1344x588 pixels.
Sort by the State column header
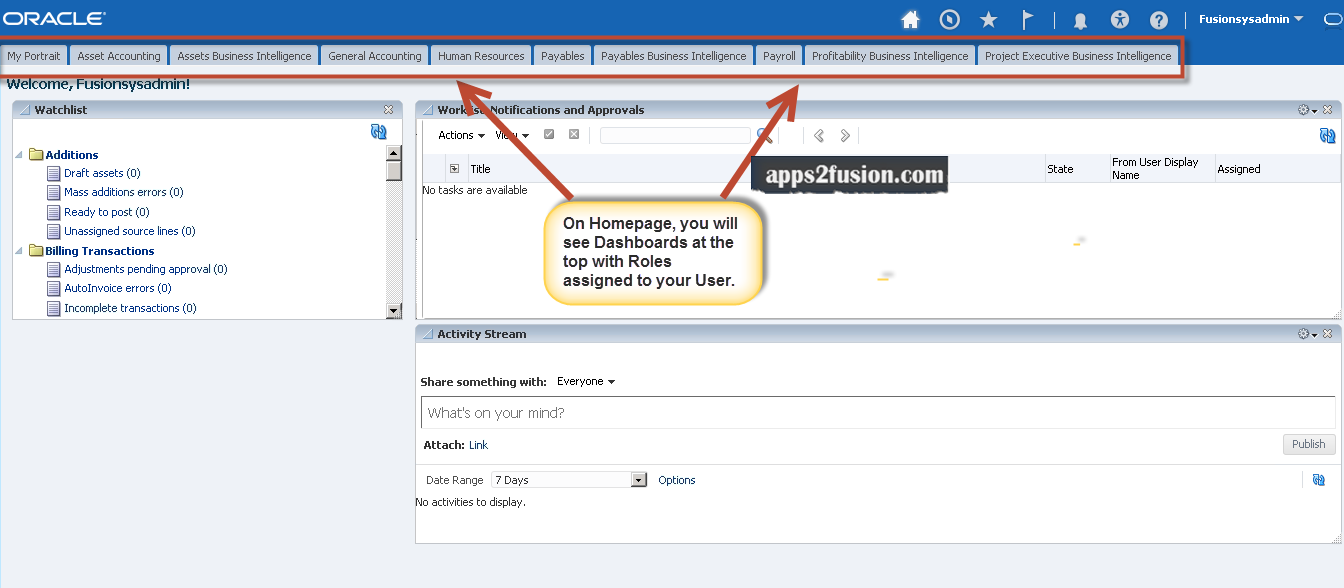pos(1060,169)
